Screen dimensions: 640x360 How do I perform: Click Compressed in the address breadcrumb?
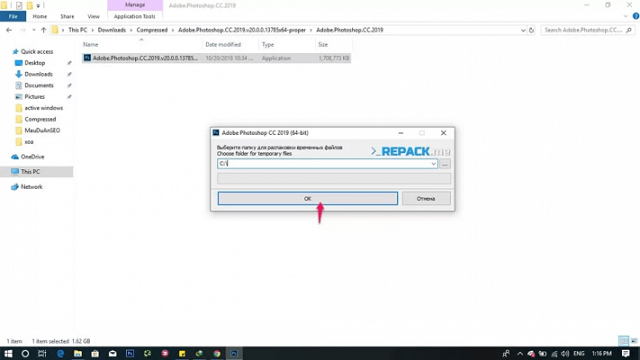point(152,30)
